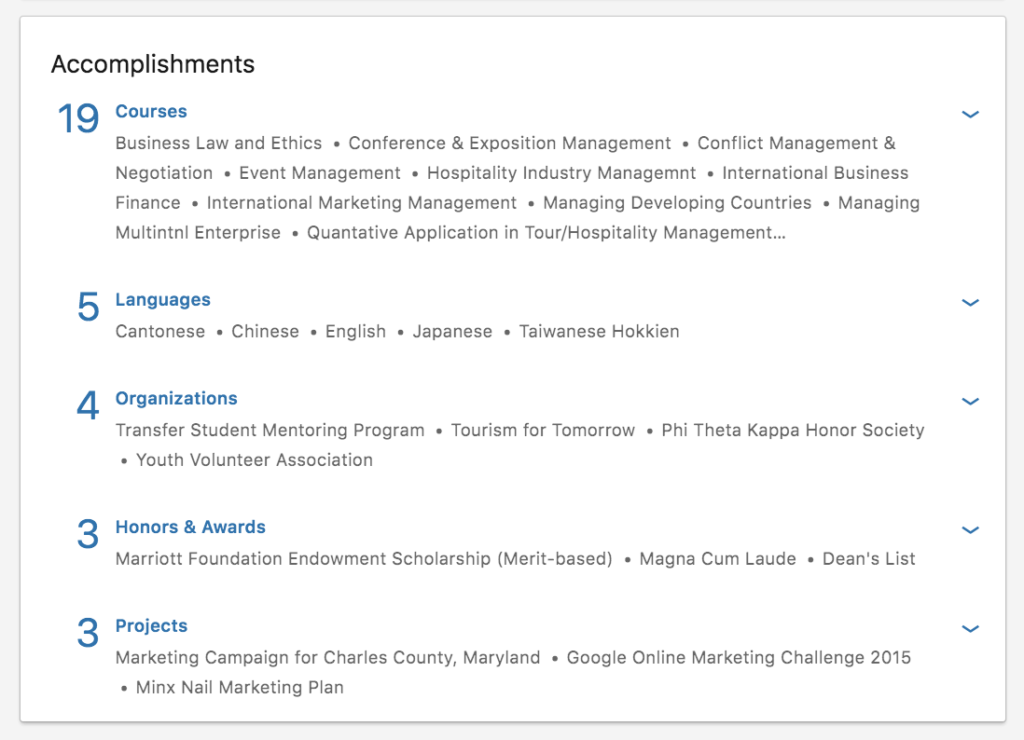Open the Courses section link
1024x740 pixels.
(x=150, y=111)
